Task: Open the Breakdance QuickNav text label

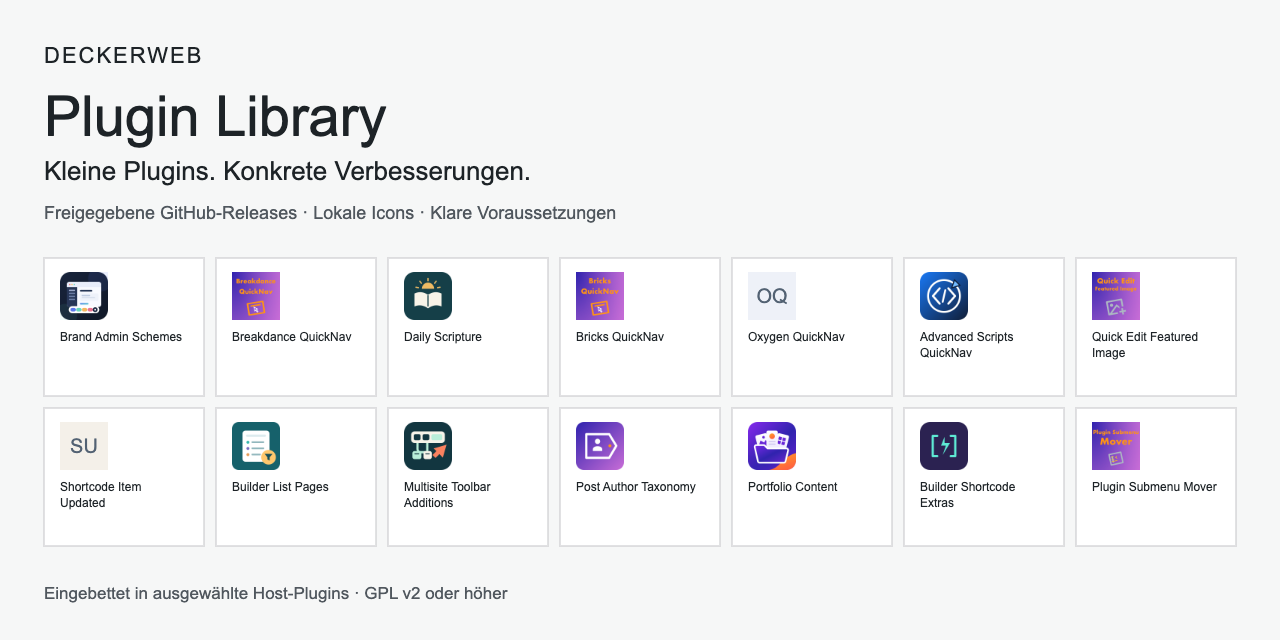Action: [292, 337]
